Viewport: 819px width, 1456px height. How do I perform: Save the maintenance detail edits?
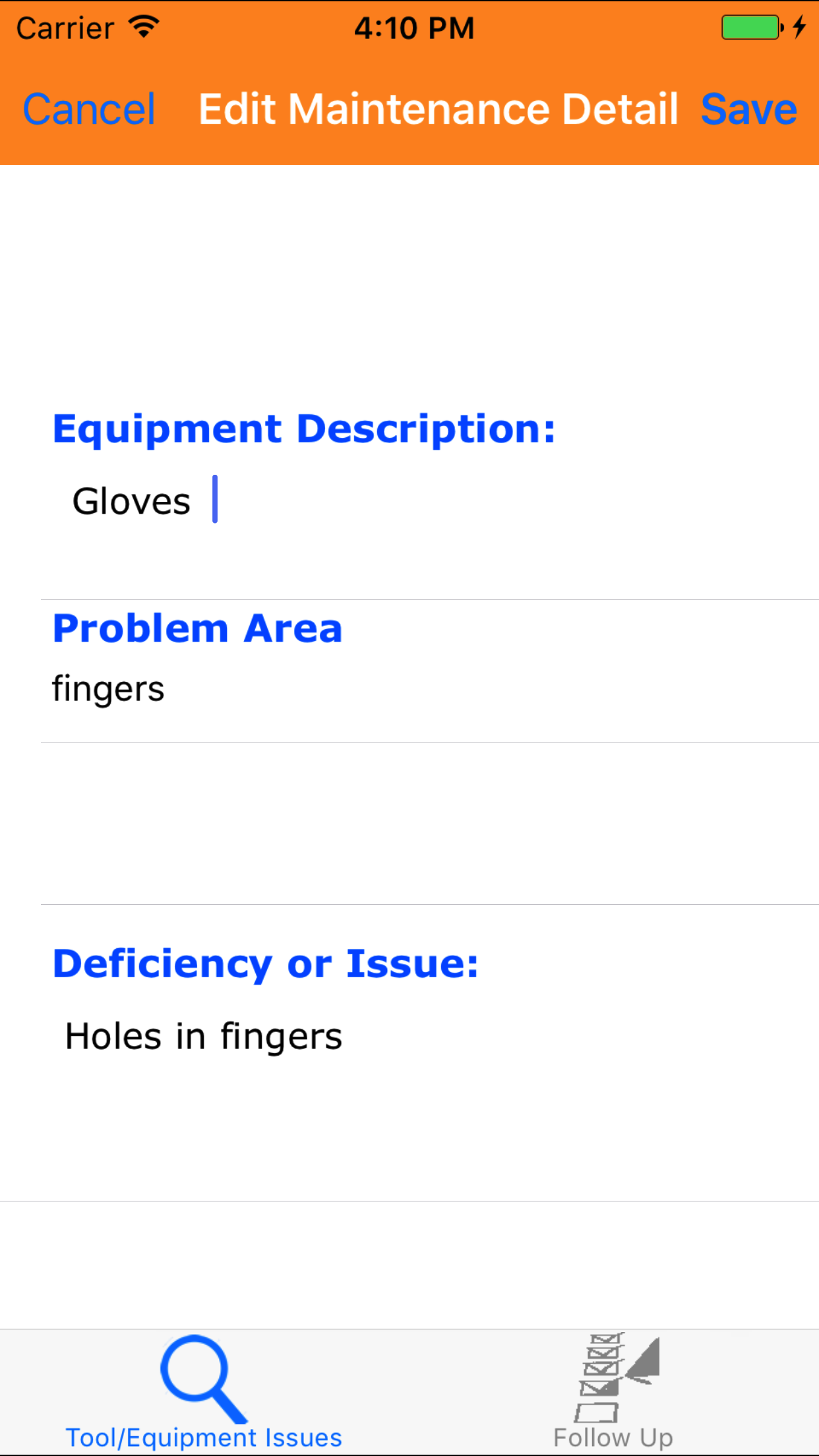coord(748,109)
